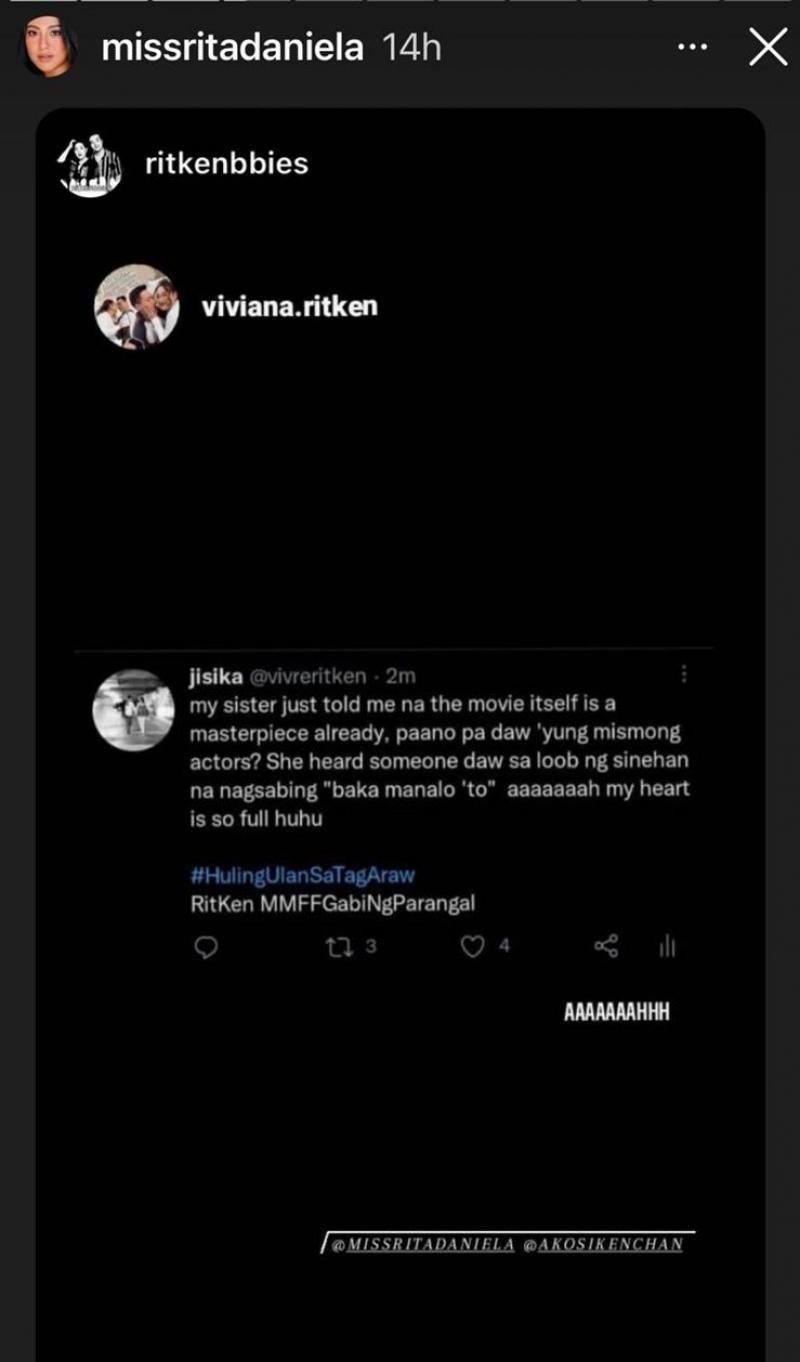This screenshot has width=800, height=1362.
Task: Click the missritadaniela profile picture
Action: pos(49,47)
